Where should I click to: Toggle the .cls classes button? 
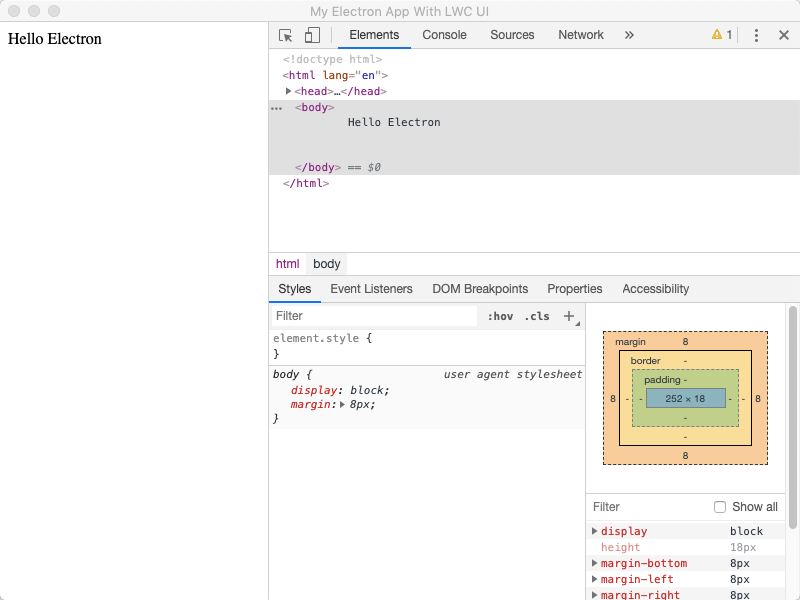coord(537,316)
